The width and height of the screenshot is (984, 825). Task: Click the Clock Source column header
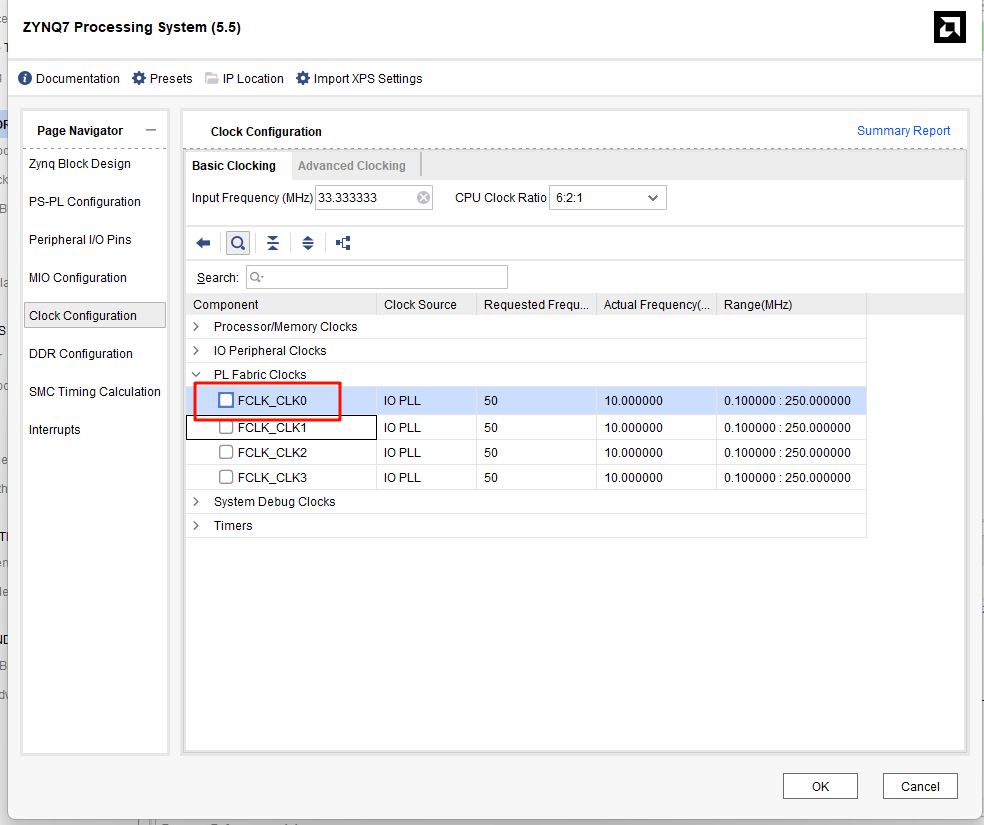tap(426, 304)
